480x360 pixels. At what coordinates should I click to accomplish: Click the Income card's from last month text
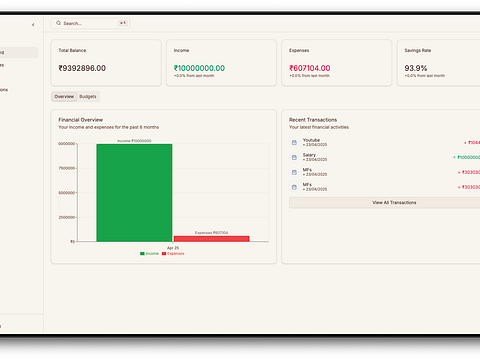(194, 76)
